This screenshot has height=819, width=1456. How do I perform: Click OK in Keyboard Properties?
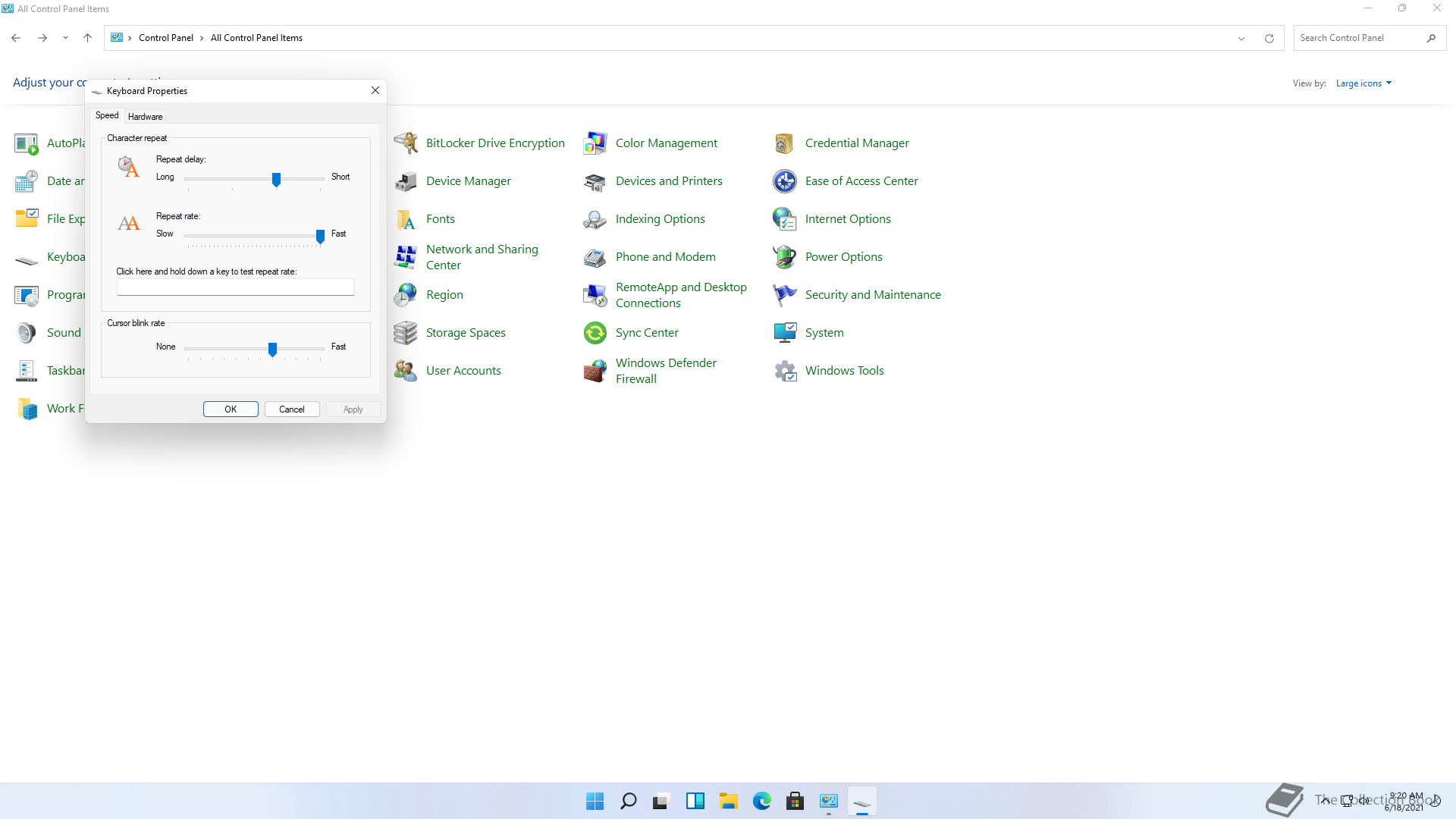tap(231, 409)
